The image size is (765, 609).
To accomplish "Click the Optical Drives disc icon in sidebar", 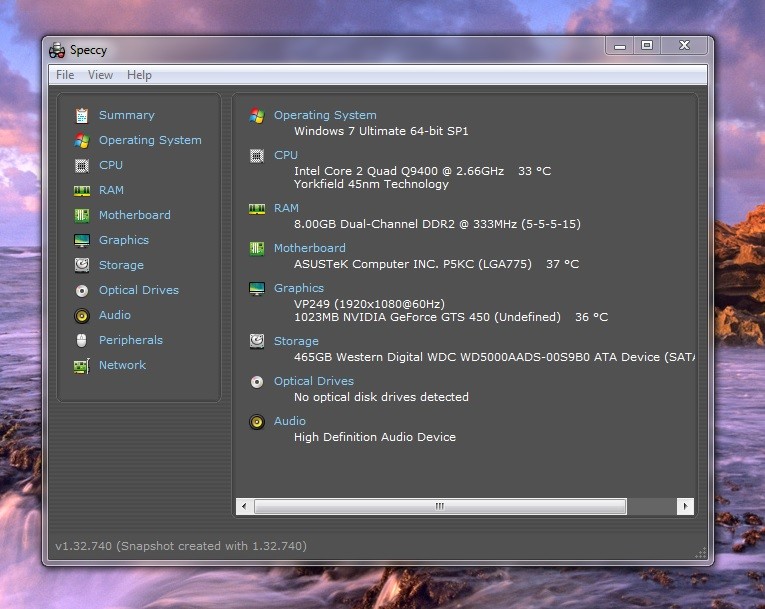I will pos(82,290).
